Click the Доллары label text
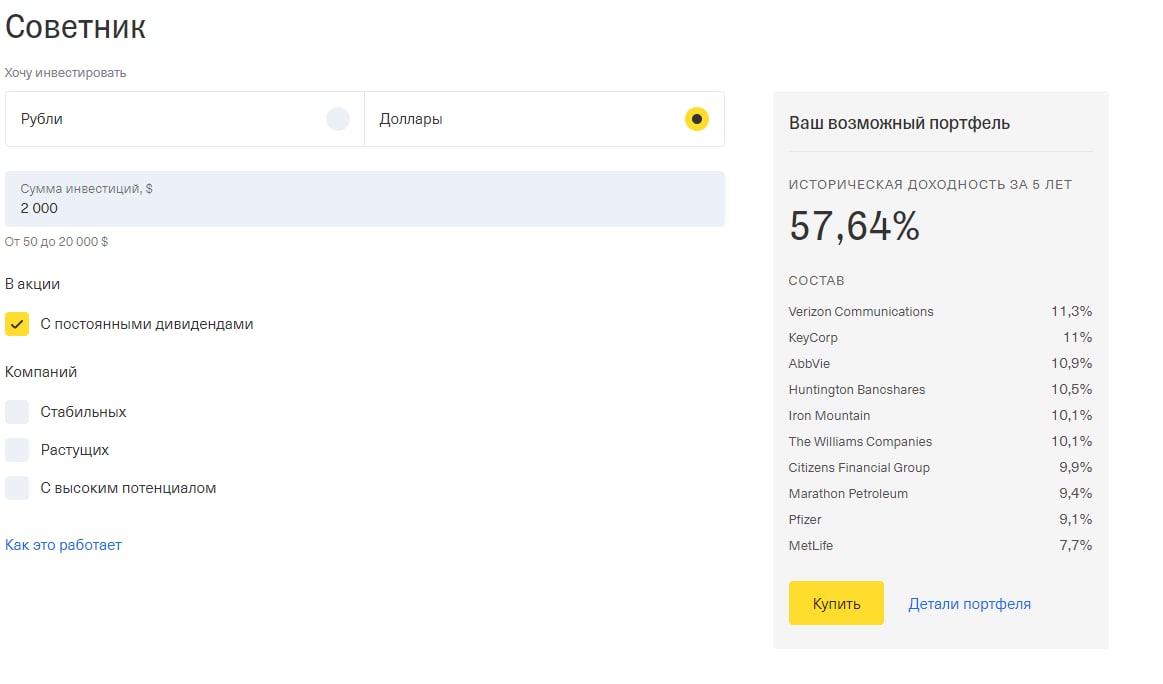The image size is (1163, 684). click(411, 119)
